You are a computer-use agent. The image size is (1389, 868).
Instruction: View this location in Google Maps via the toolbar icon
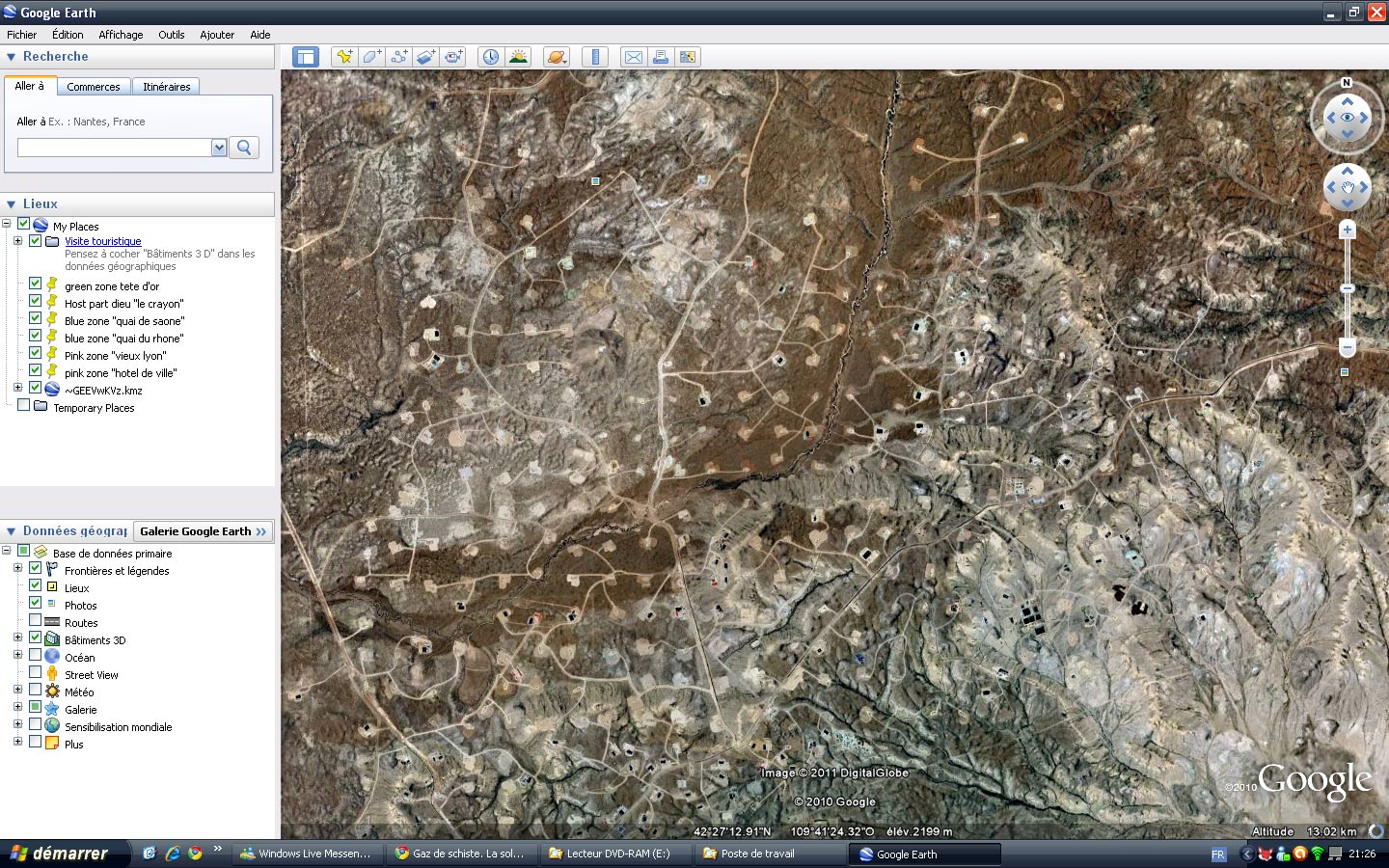point(688,57)
